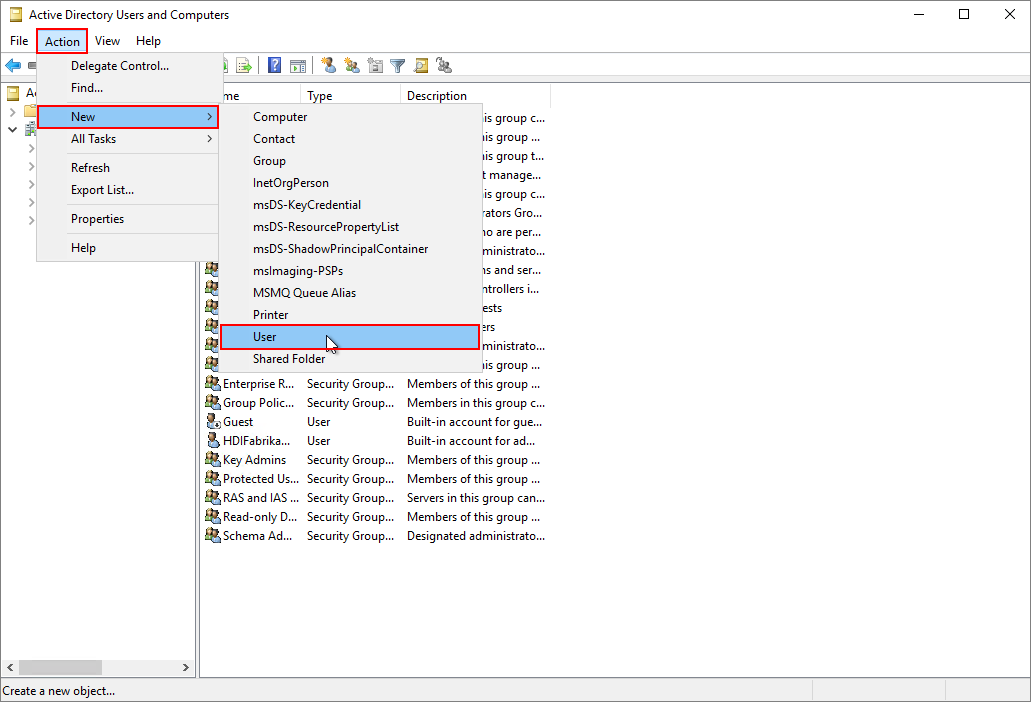Select Printer in the New submenu
This screenshot has height=702, width=1031.
coord(350,315)
